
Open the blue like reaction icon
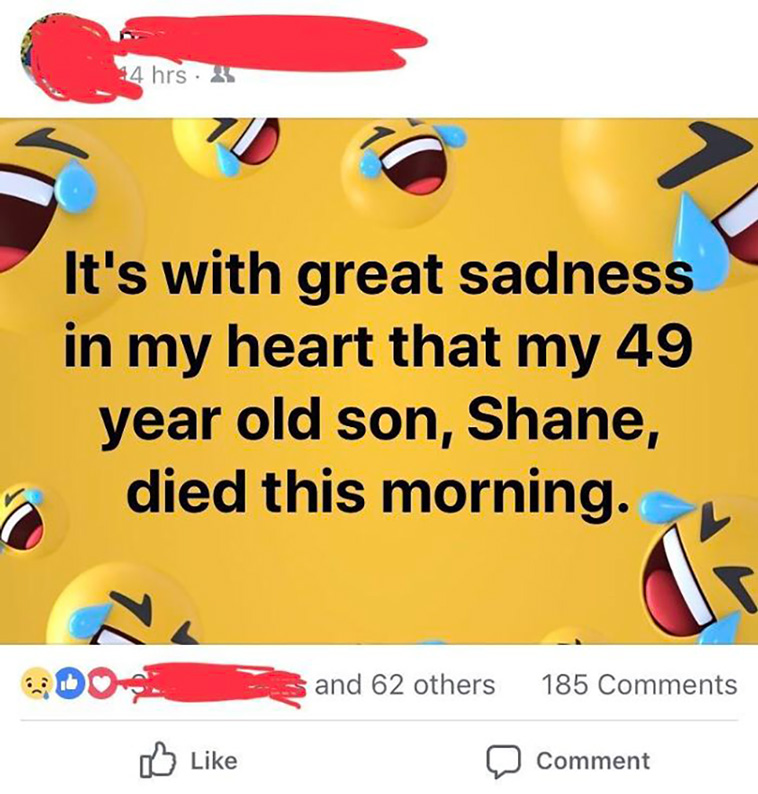[x=68, y=684]
